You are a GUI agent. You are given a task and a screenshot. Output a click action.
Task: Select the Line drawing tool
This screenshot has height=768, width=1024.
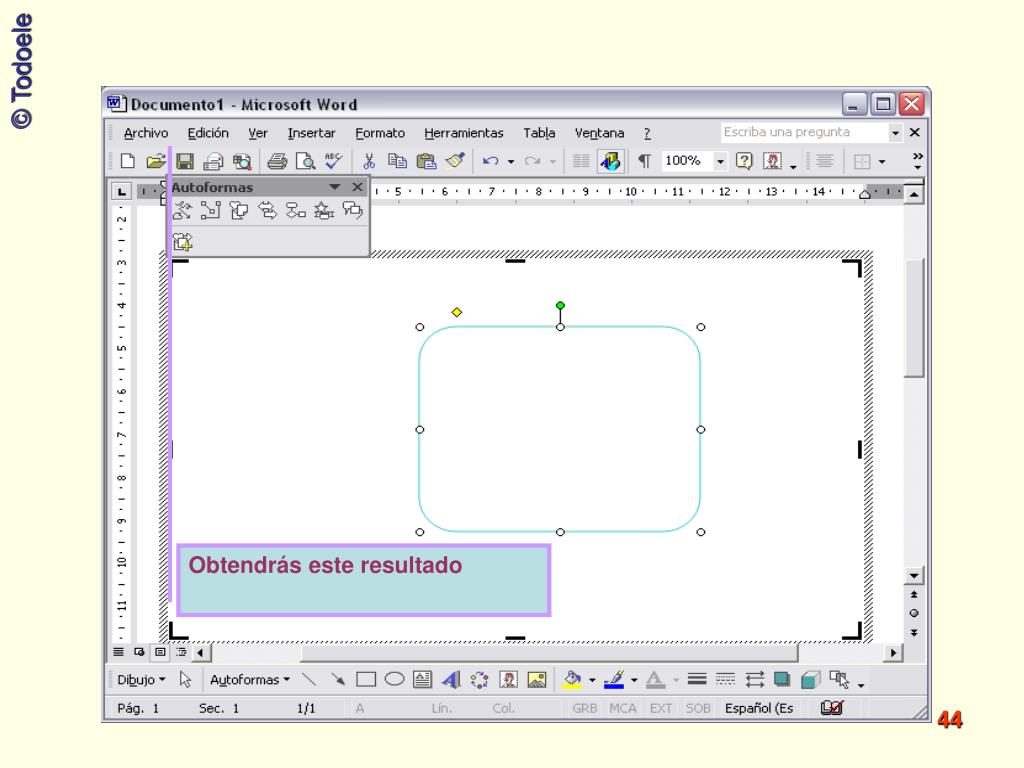tap(309, 680)
